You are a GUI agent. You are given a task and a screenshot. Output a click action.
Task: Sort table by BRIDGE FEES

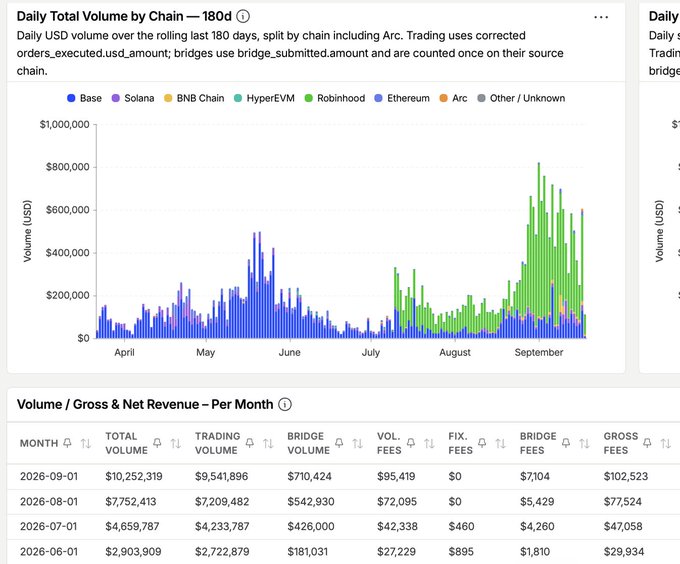585,443
